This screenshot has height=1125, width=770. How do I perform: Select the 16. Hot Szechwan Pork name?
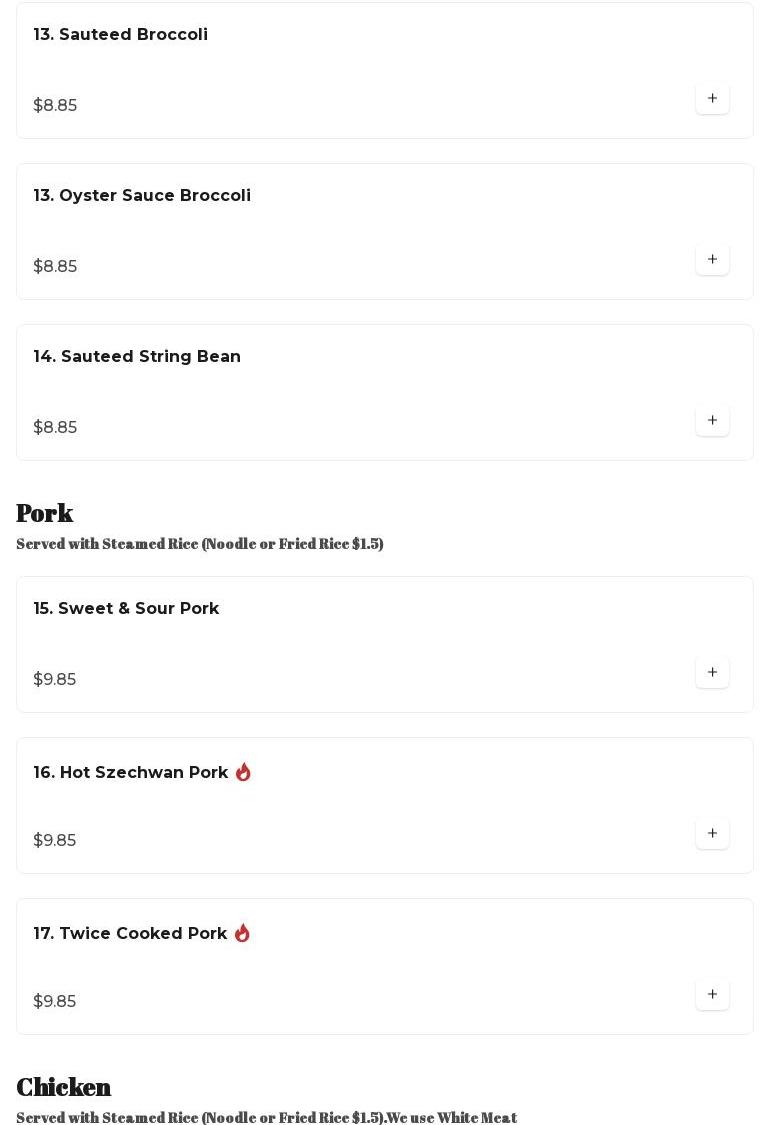point(131,773)
